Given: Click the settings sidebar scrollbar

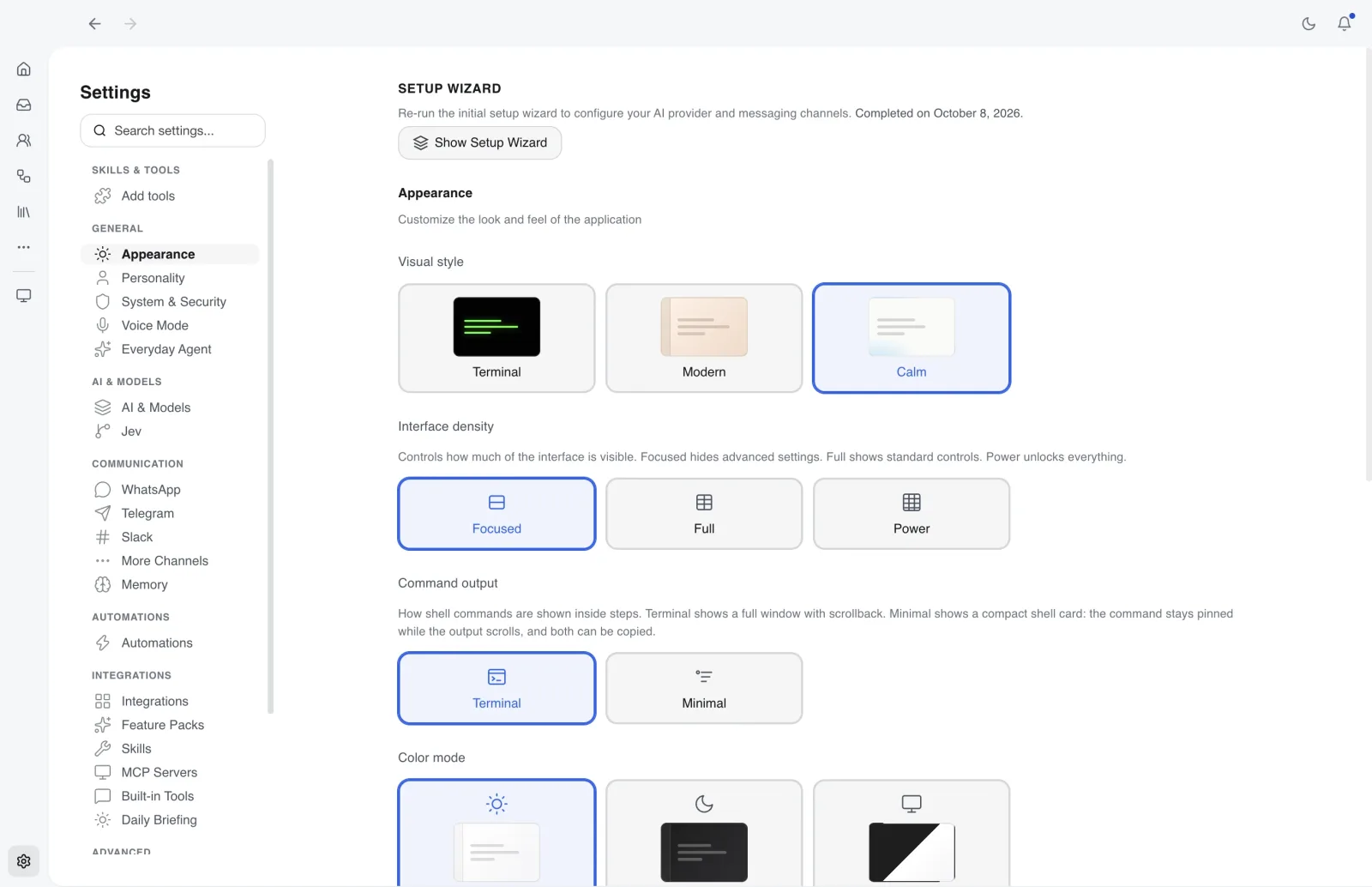Looking at the screenshot, I should point(270,437).
